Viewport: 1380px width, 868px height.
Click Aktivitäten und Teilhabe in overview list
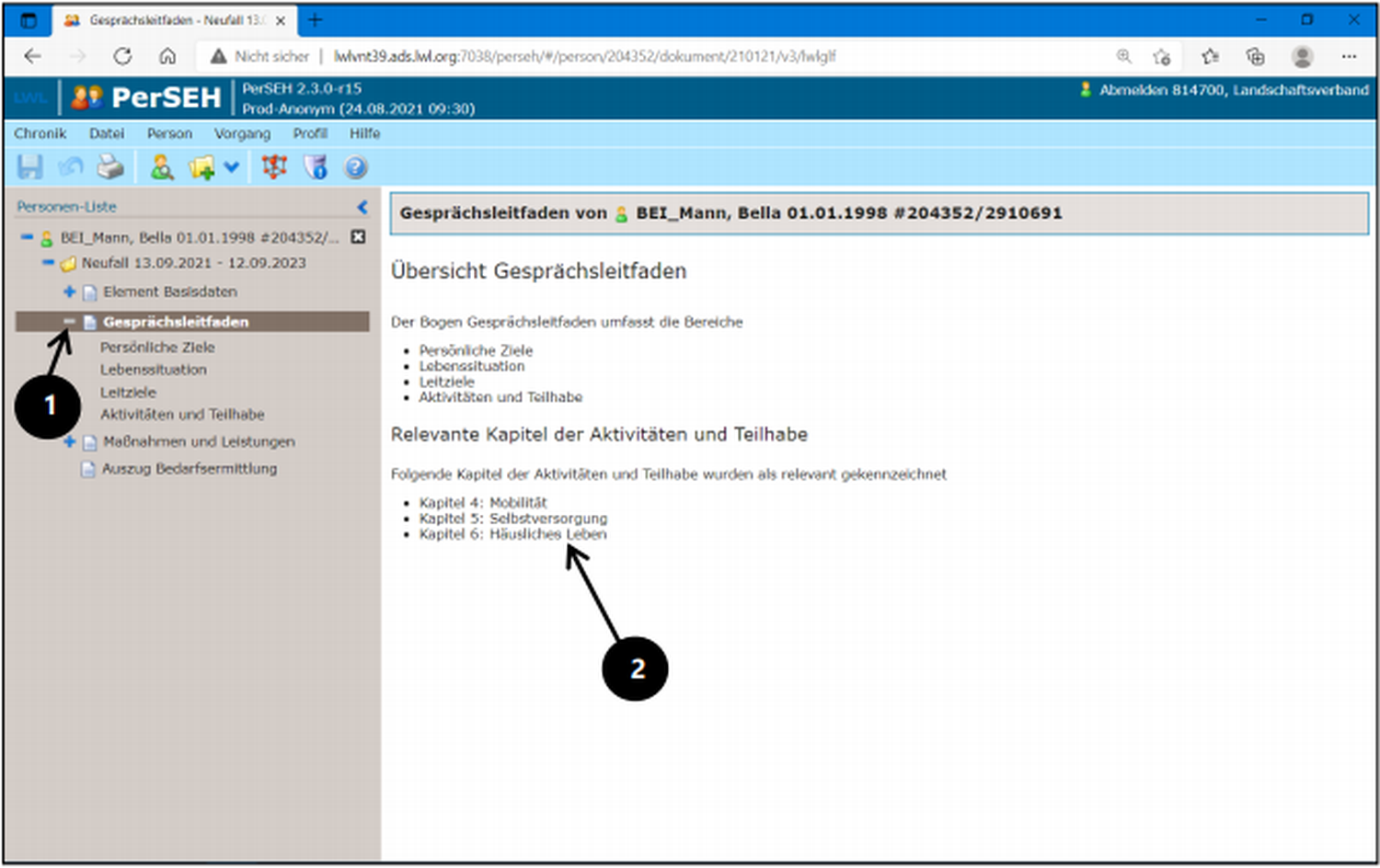pos(500,397)
